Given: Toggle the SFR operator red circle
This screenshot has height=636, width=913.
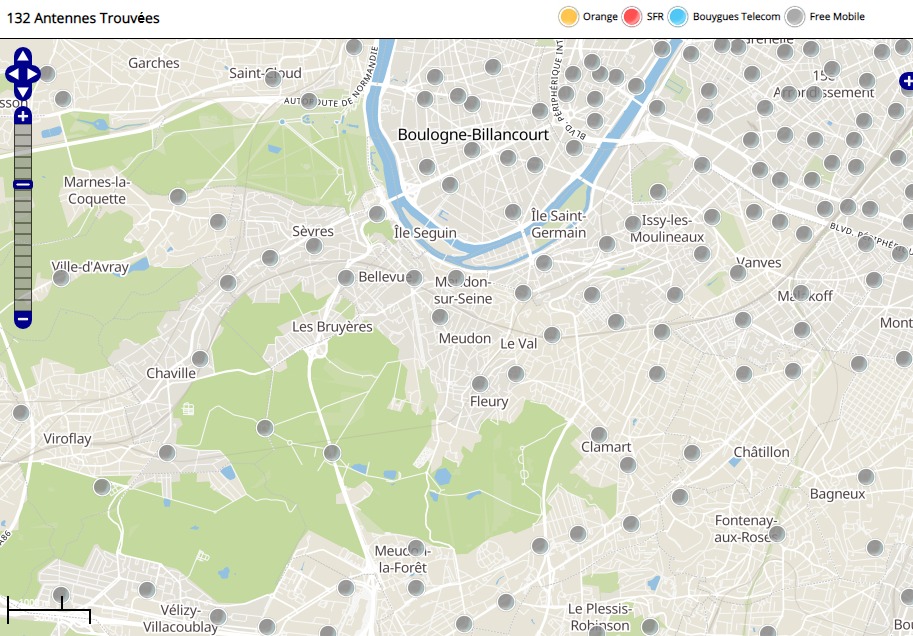Looking at the screenshot, I should pyautogui.click(x=632, y=17).
